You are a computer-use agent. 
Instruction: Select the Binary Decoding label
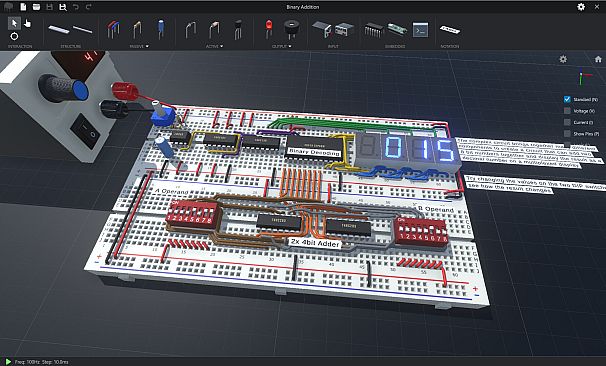click(x=314, y=152)
